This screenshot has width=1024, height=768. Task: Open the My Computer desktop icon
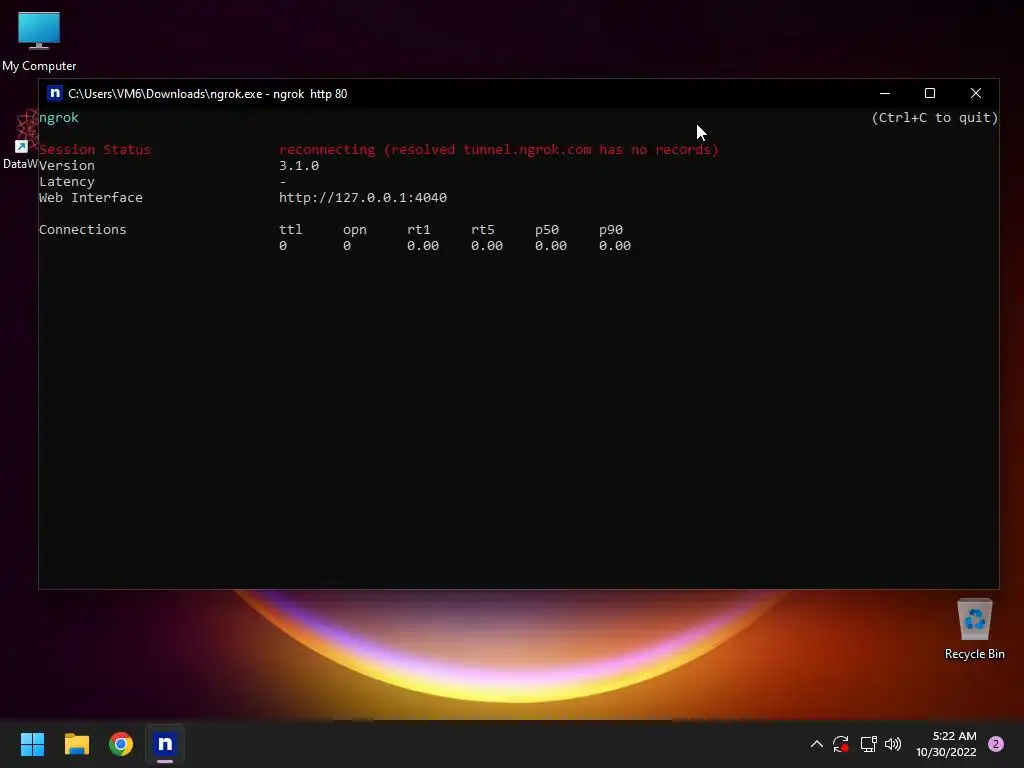coord(39,40)
